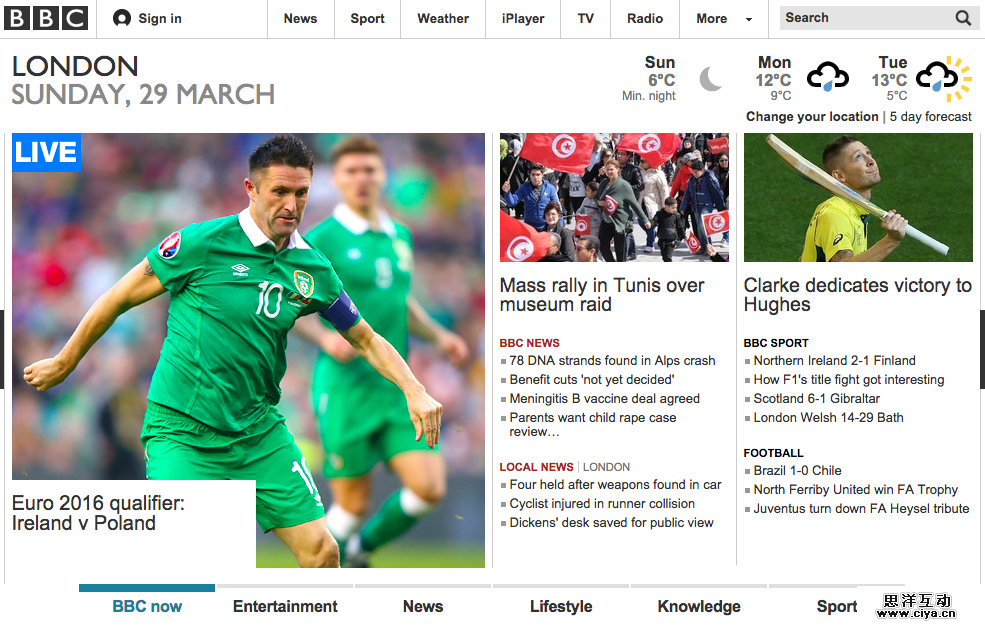Open the cricketer with bat photo thumbnail
Image resolution: width=985 pixels, height=629 pixels.
pyautogui.click(x=857, y=197)
